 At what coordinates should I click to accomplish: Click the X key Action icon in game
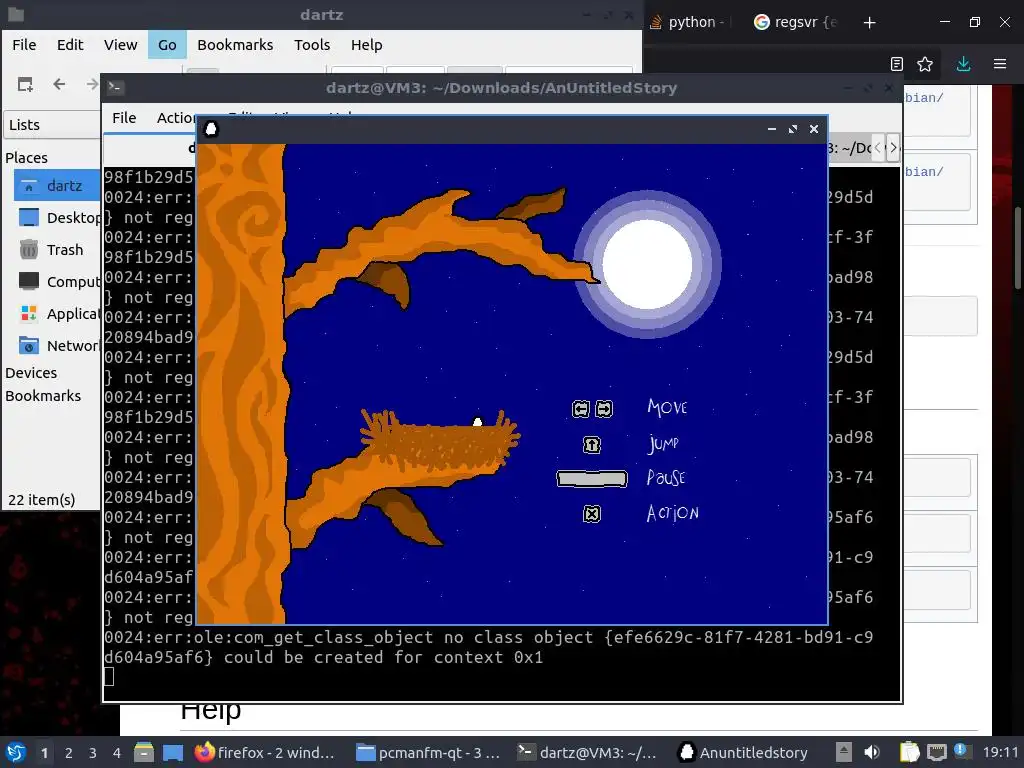[x=592, y=514]
